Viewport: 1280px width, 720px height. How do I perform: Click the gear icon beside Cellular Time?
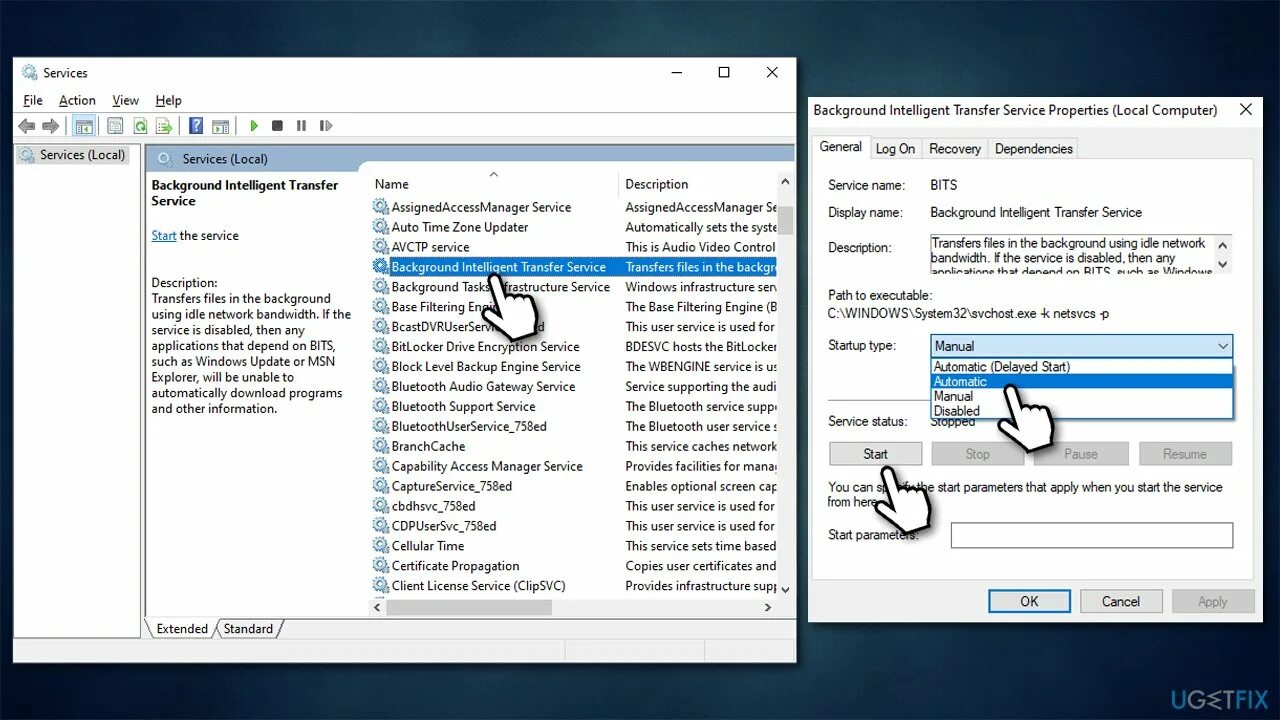point(380,546)
